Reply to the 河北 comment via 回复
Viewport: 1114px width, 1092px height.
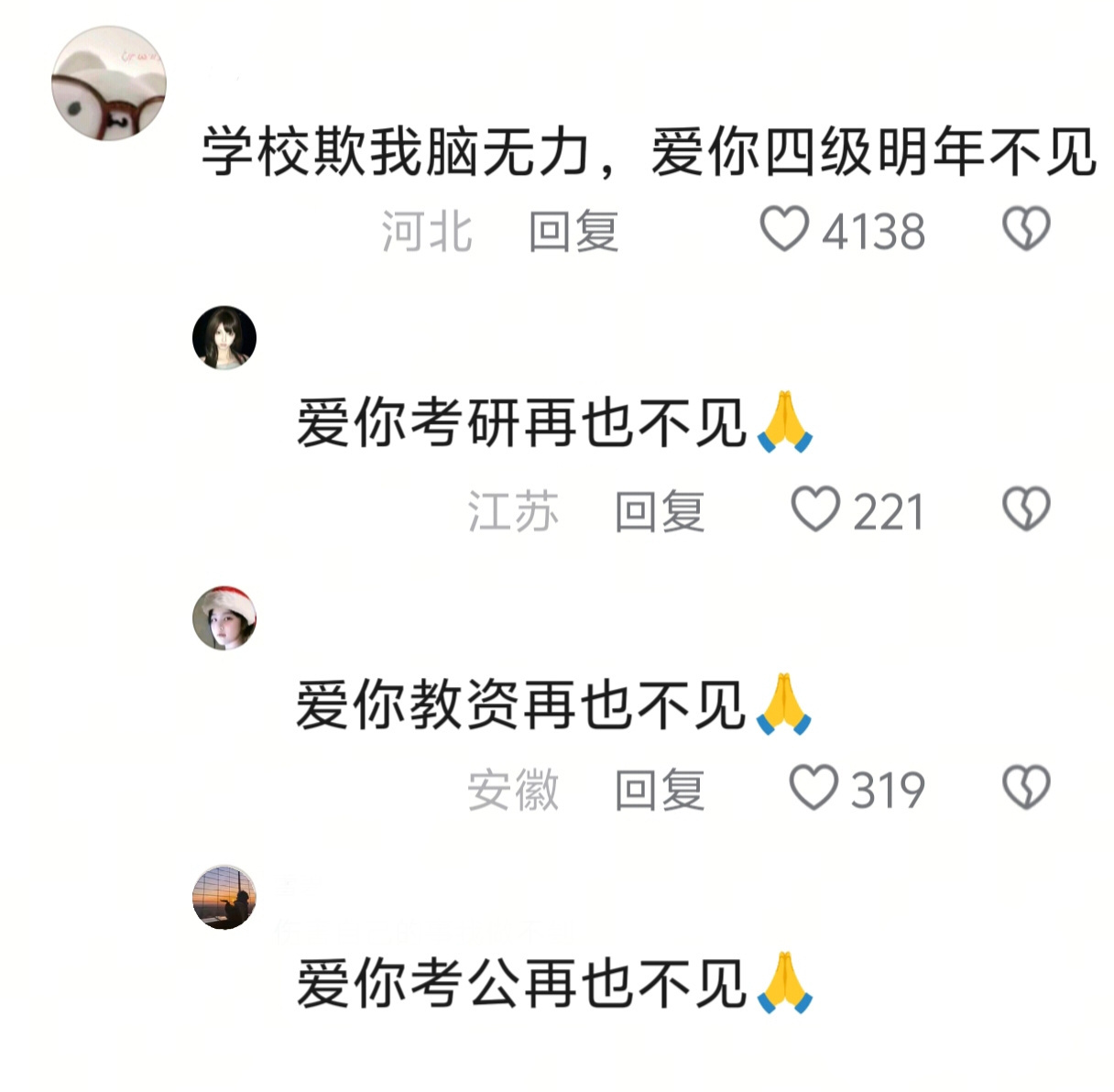573,231
